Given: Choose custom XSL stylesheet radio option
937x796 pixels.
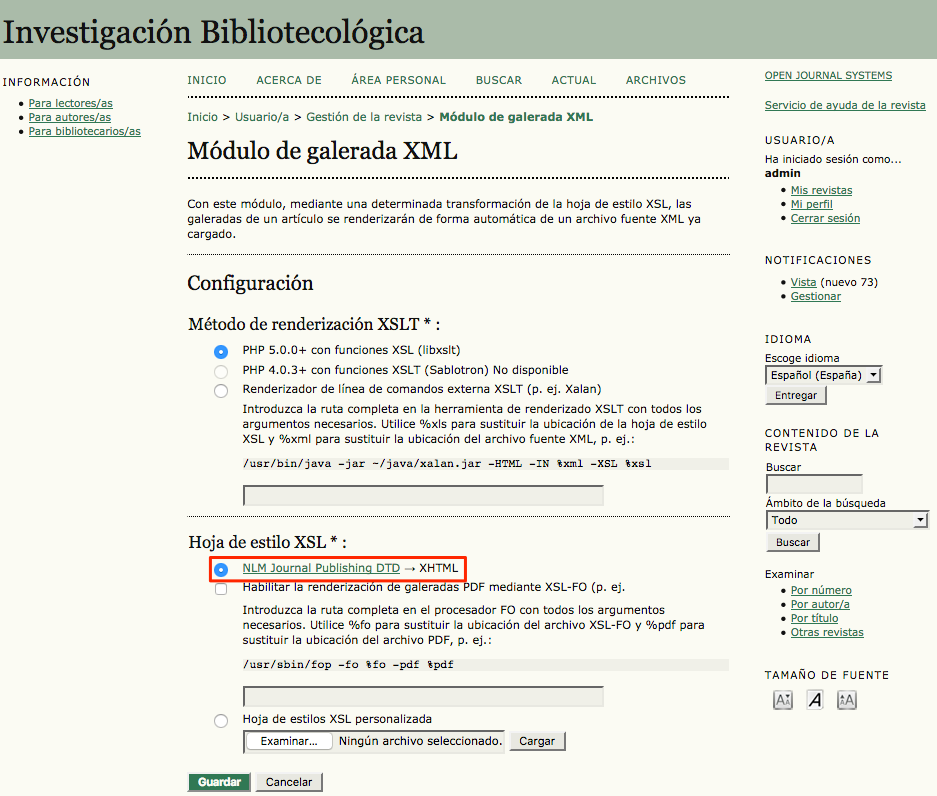Looking at the screenshot, I should [221, 720].
